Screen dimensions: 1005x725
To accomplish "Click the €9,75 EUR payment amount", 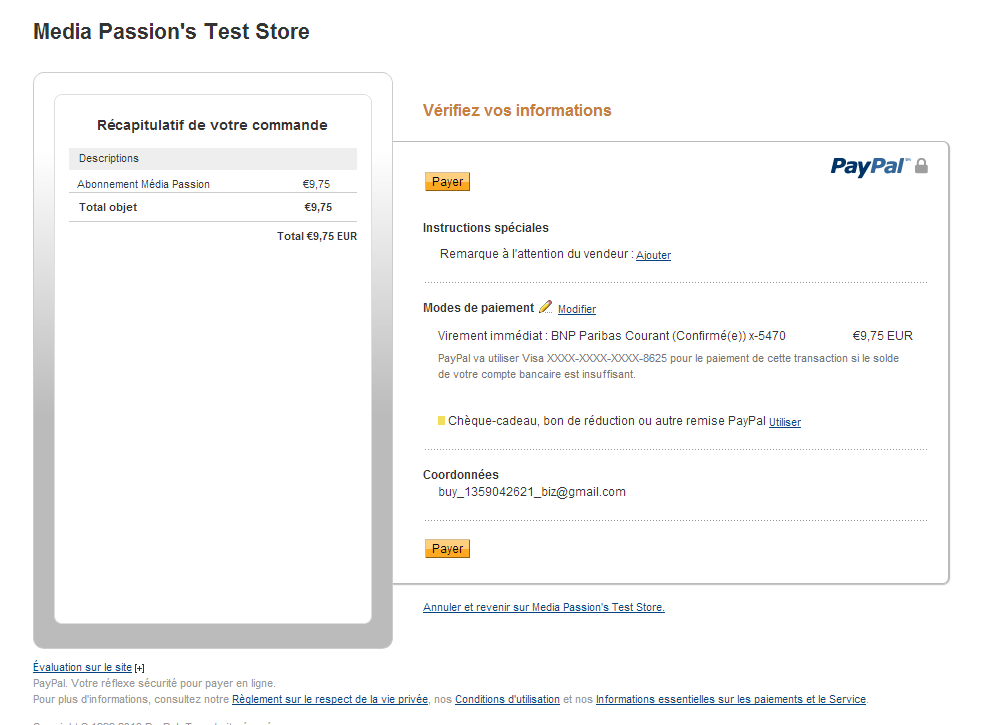I will click(x=882, y=336).
